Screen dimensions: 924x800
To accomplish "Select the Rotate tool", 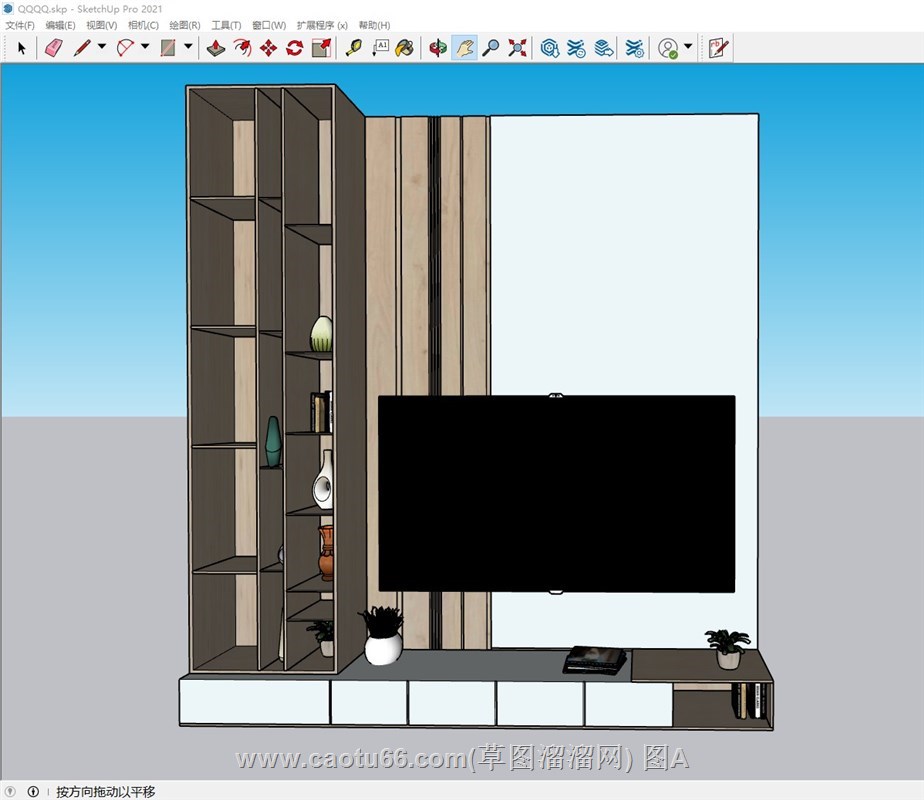I will click(x=294, y=47).
